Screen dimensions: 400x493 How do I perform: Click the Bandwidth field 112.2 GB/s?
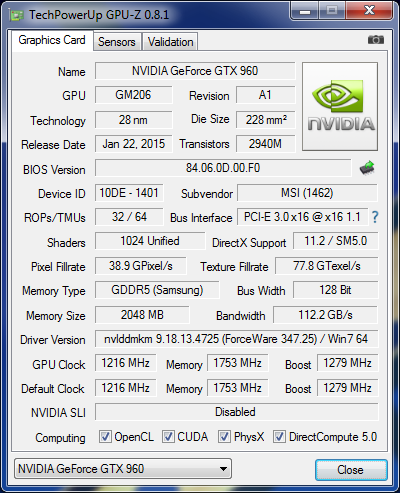(x=326, y=315)
